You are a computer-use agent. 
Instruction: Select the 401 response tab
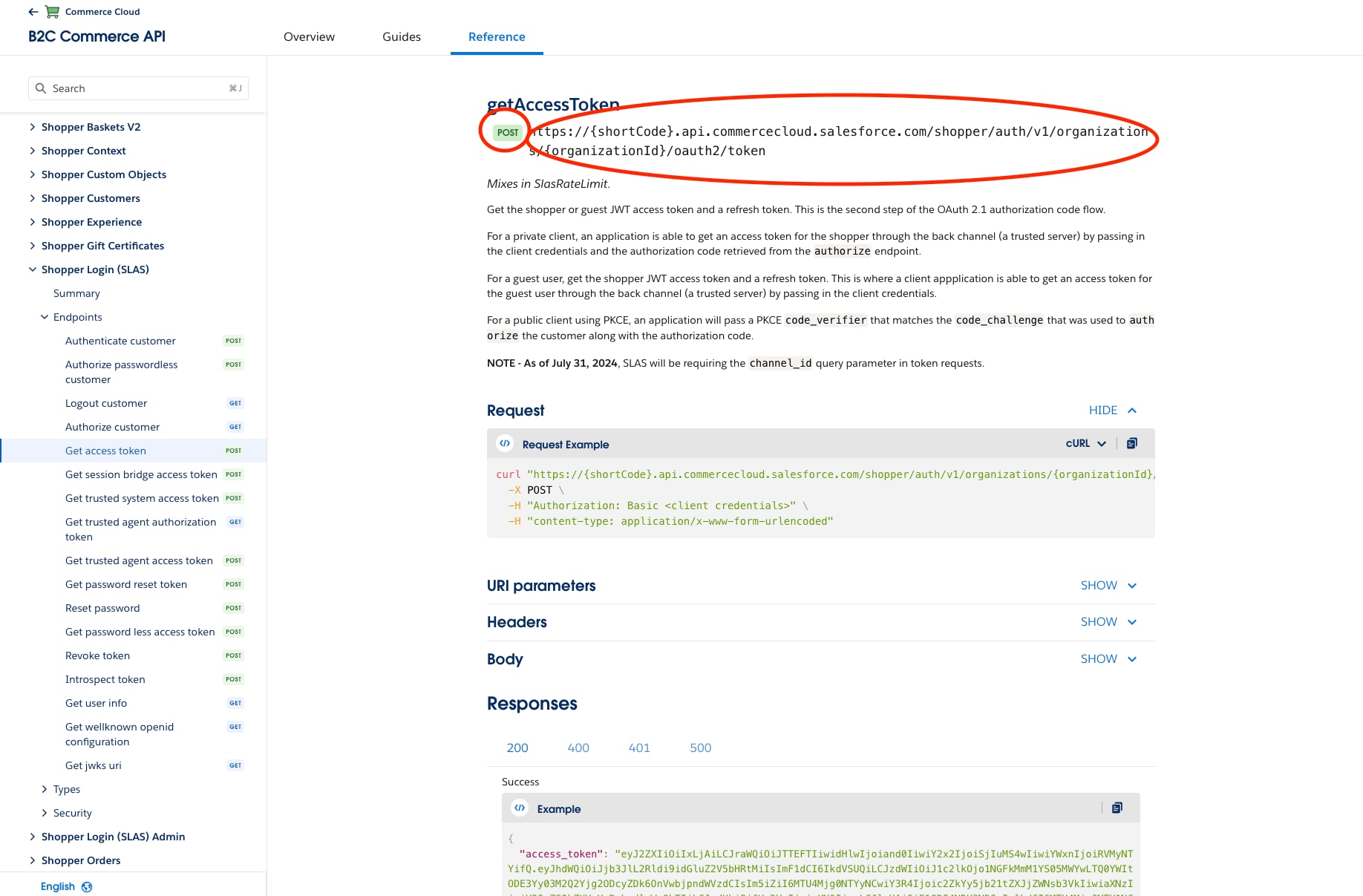coord(639,748)
